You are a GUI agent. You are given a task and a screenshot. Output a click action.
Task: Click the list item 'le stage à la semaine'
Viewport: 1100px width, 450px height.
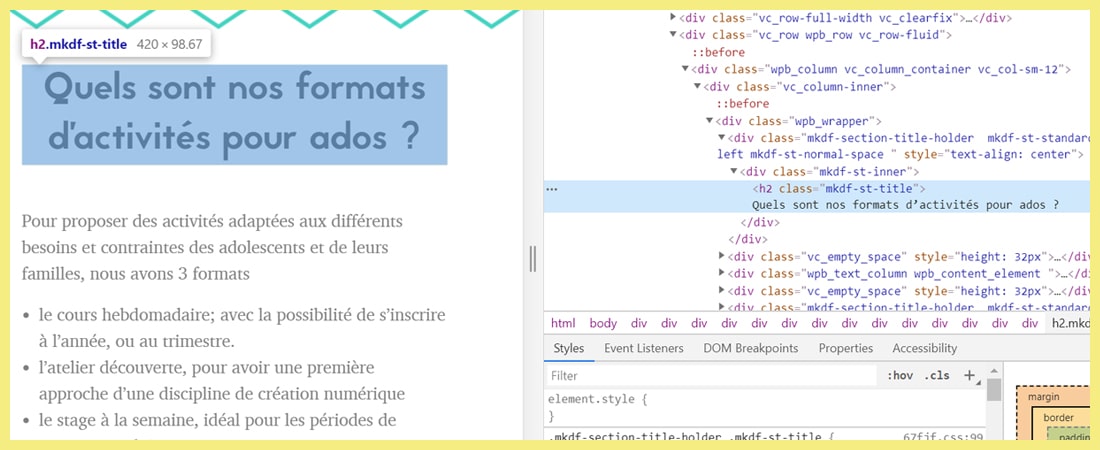[217, 421]
